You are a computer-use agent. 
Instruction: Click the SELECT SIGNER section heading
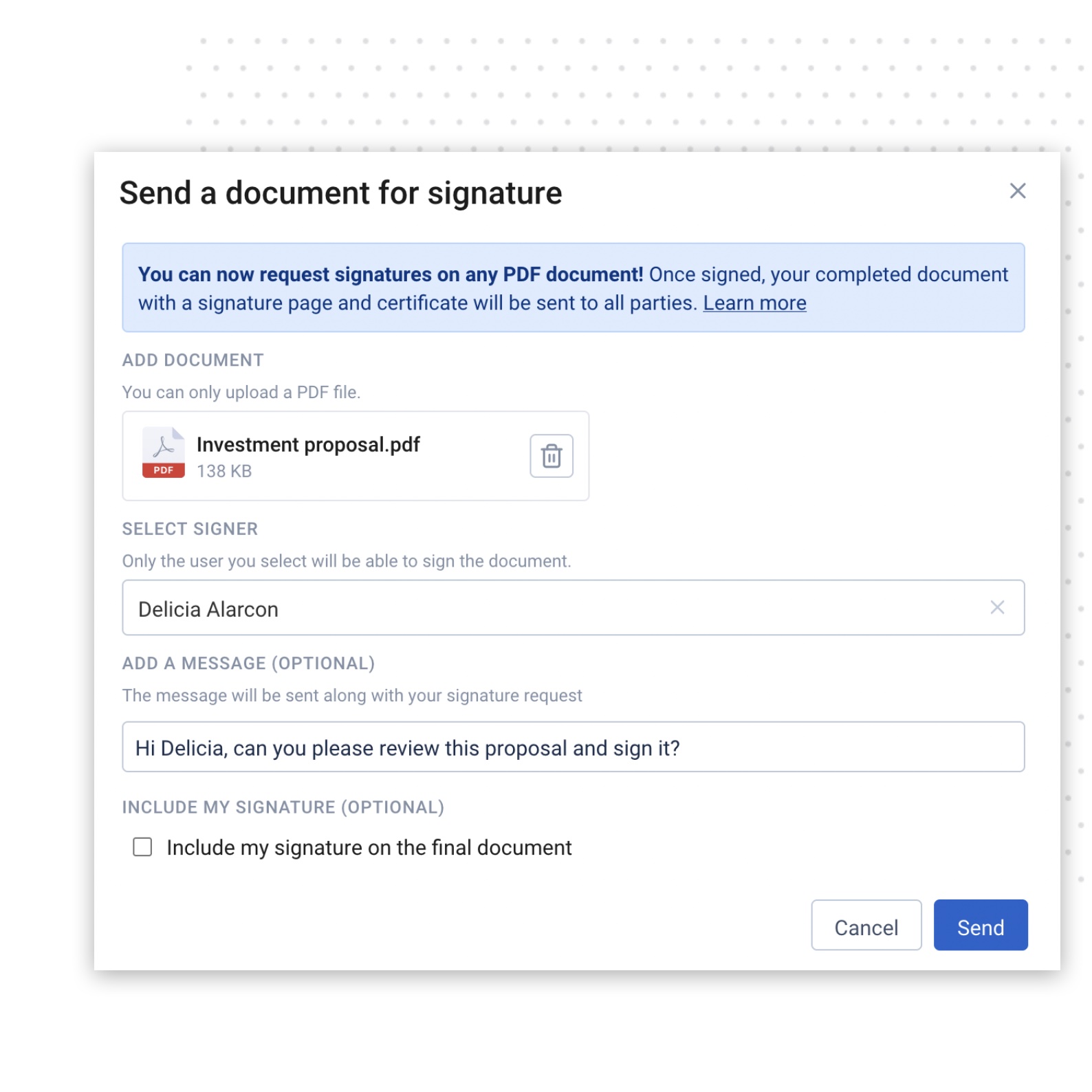tap(190, 529)
